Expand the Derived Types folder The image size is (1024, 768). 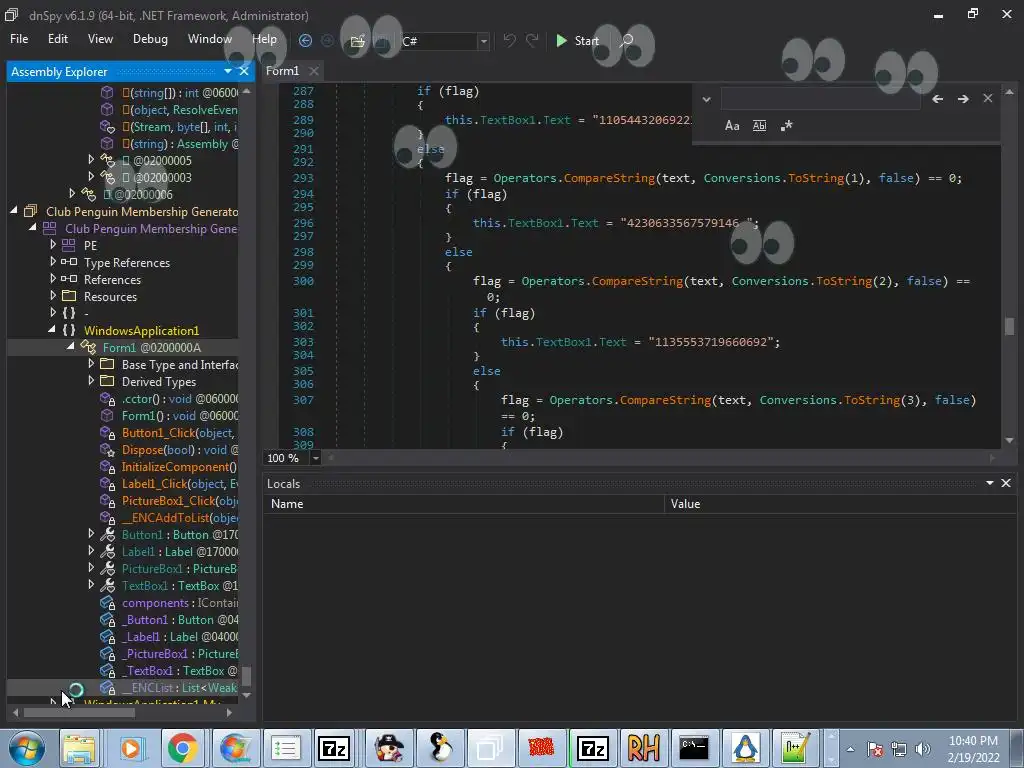pyautogui.click(x=91, y=381)
